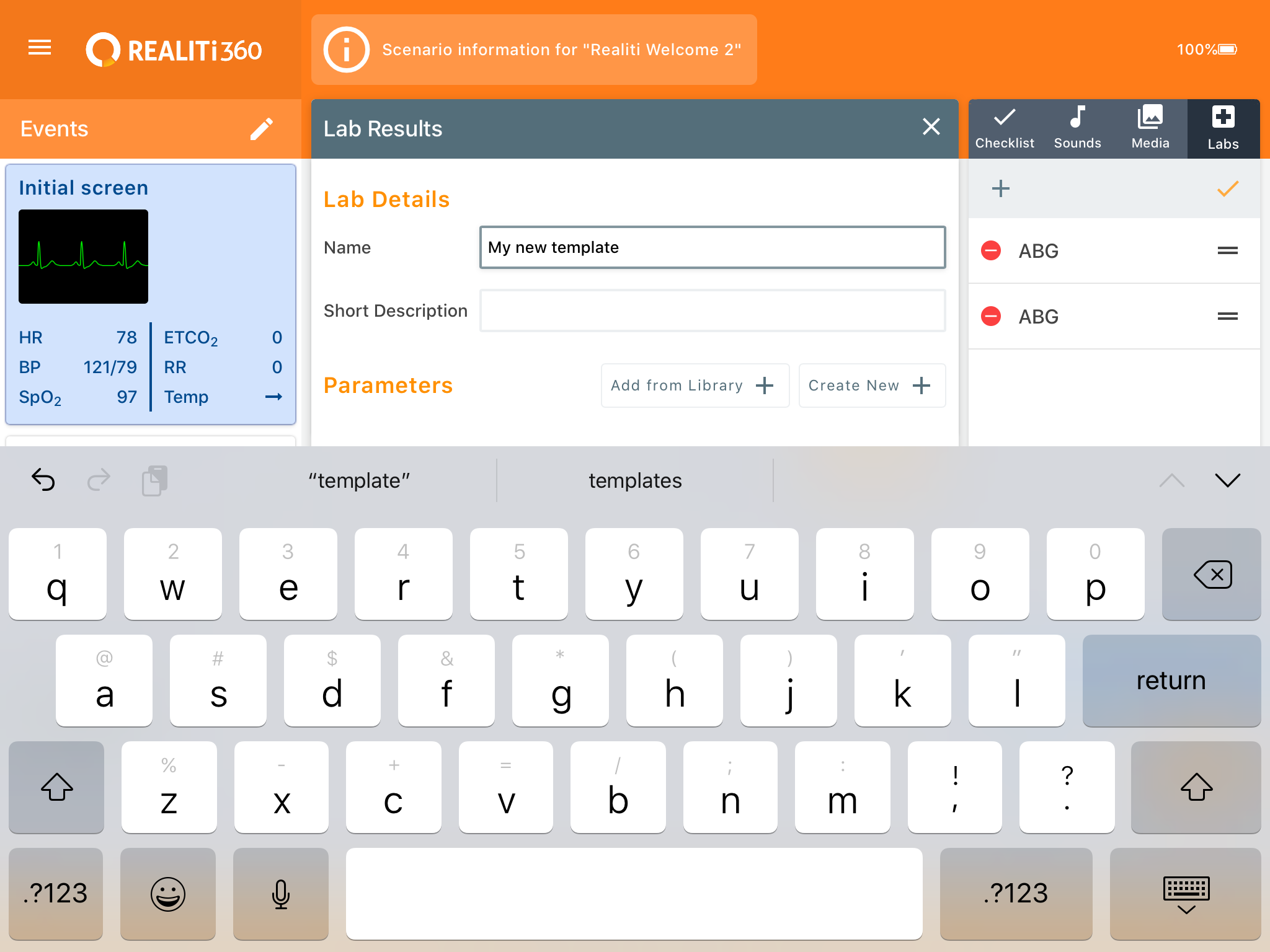1270x952 pixels.
Task: Tap the down chevron above keyboard
Action: 1227,480
